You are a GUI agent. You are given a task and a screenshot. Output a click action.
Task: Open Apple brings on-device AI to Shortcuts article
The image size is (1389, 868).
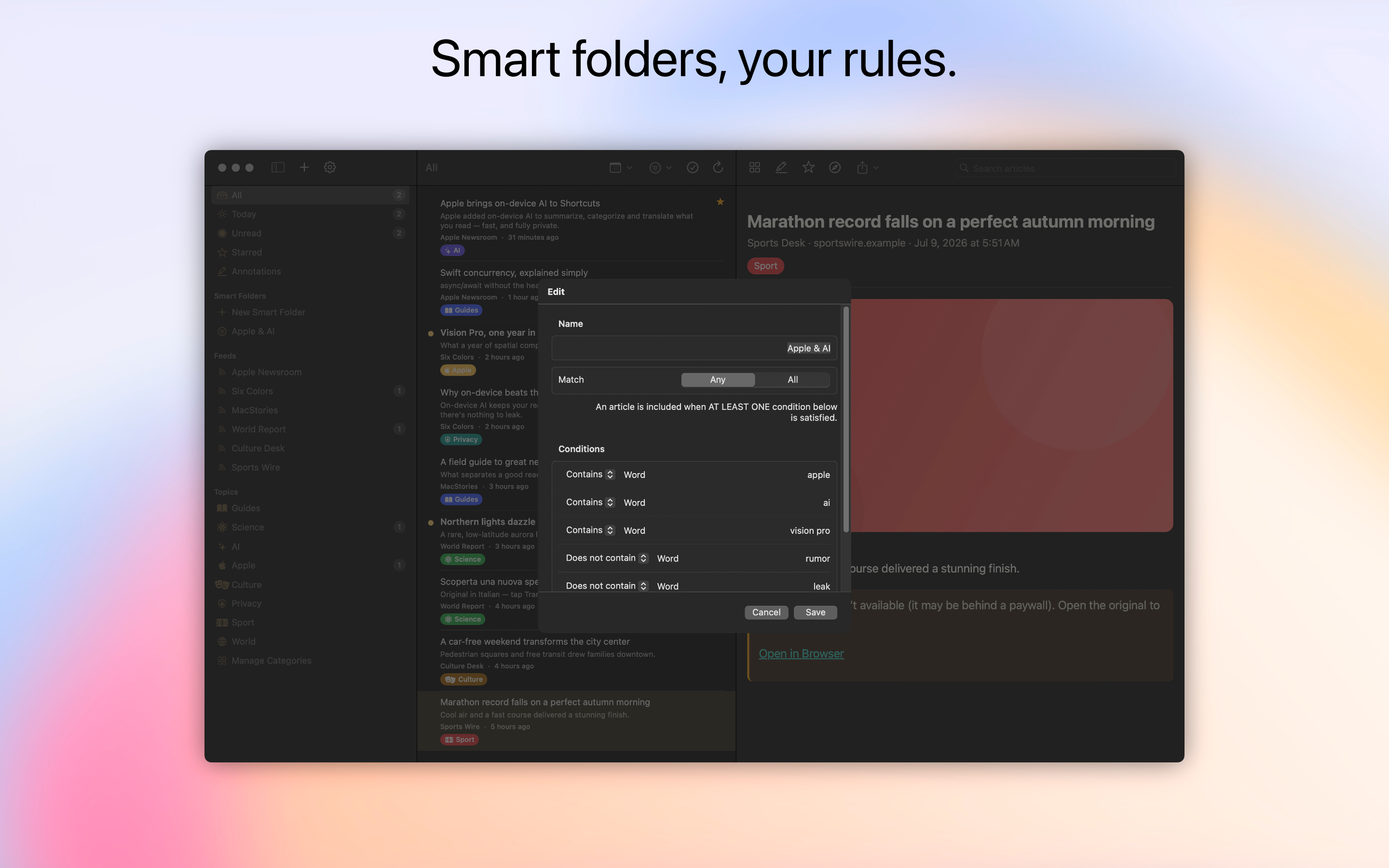coord(576,226)
